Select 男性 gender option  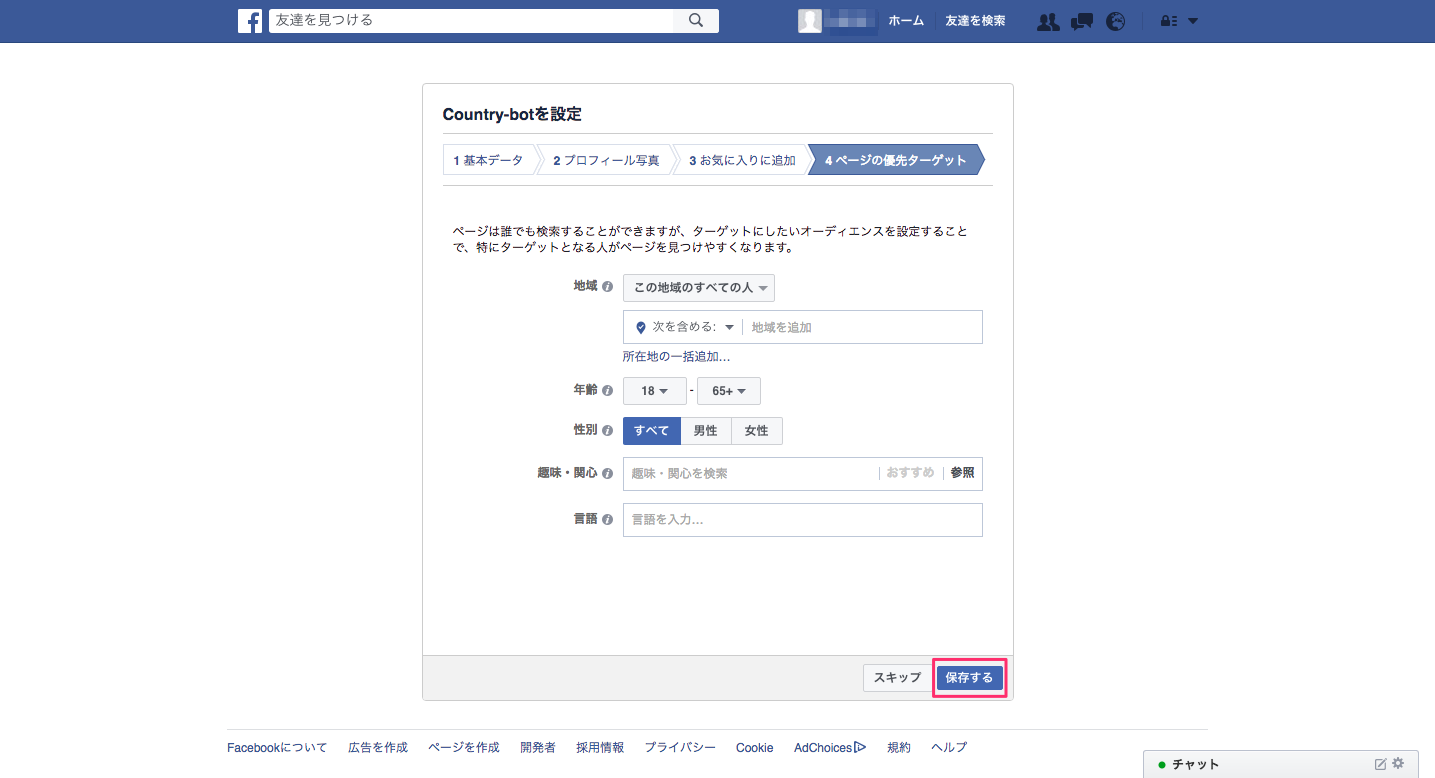[x=706, y=431]
